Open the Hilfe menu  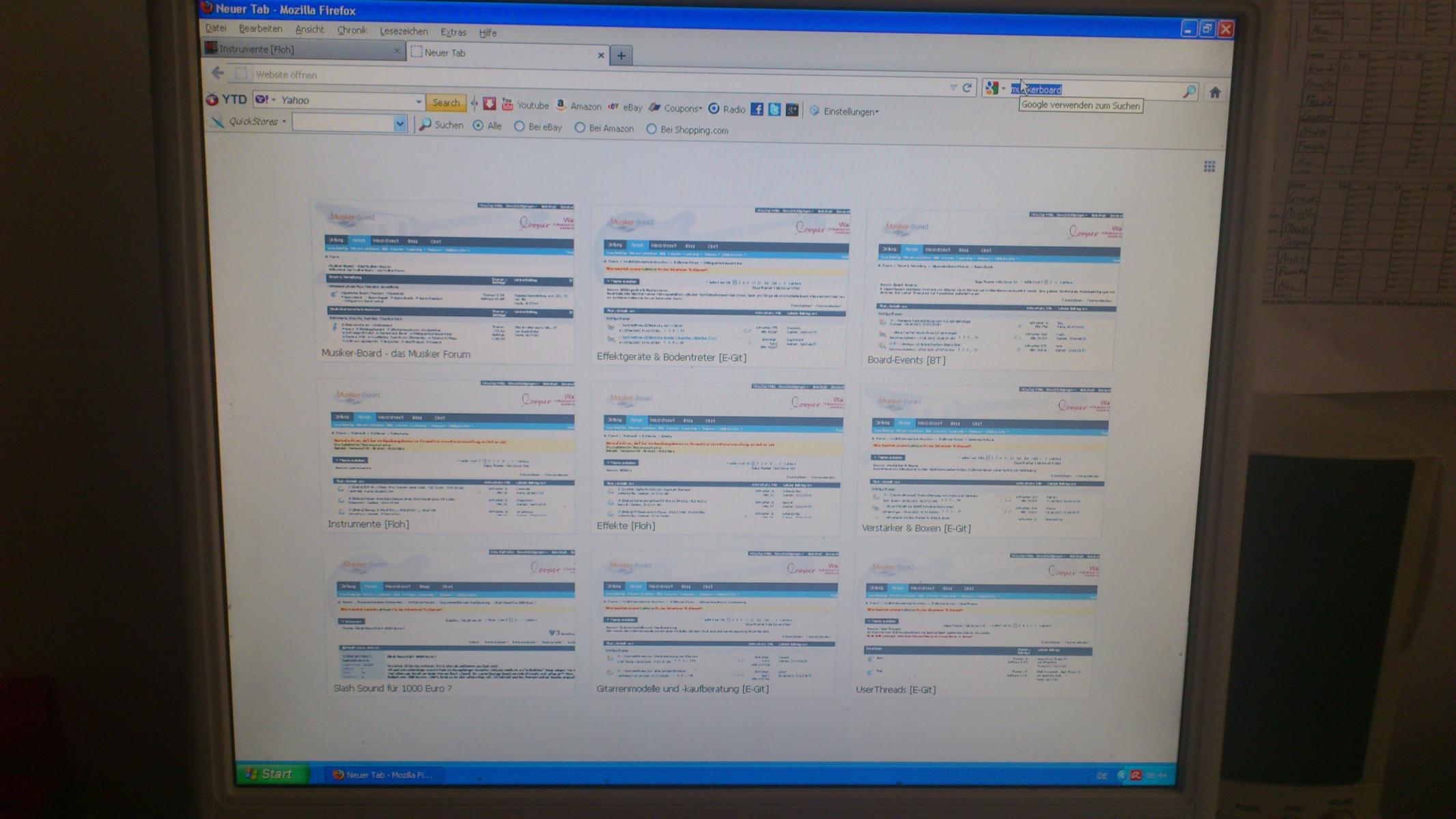point(488,33)
